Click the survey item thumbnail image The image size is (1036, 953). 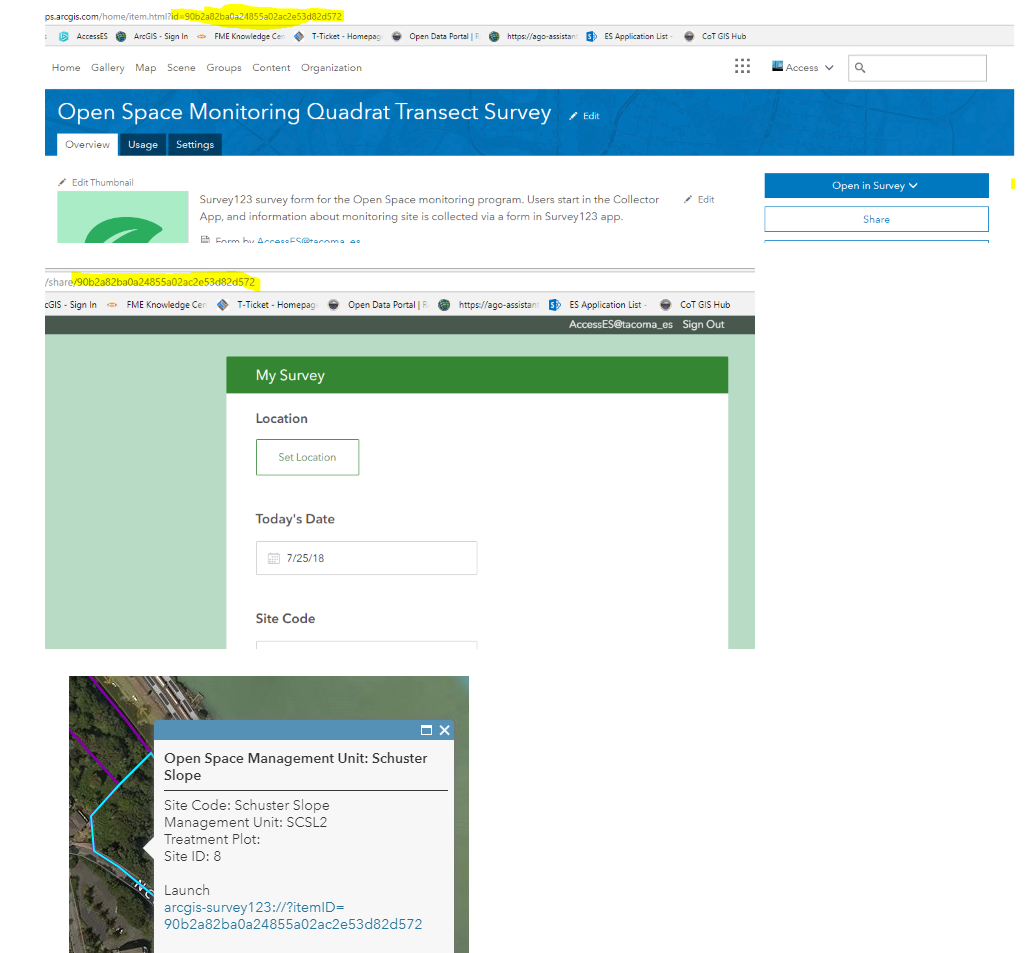point(123,217)
